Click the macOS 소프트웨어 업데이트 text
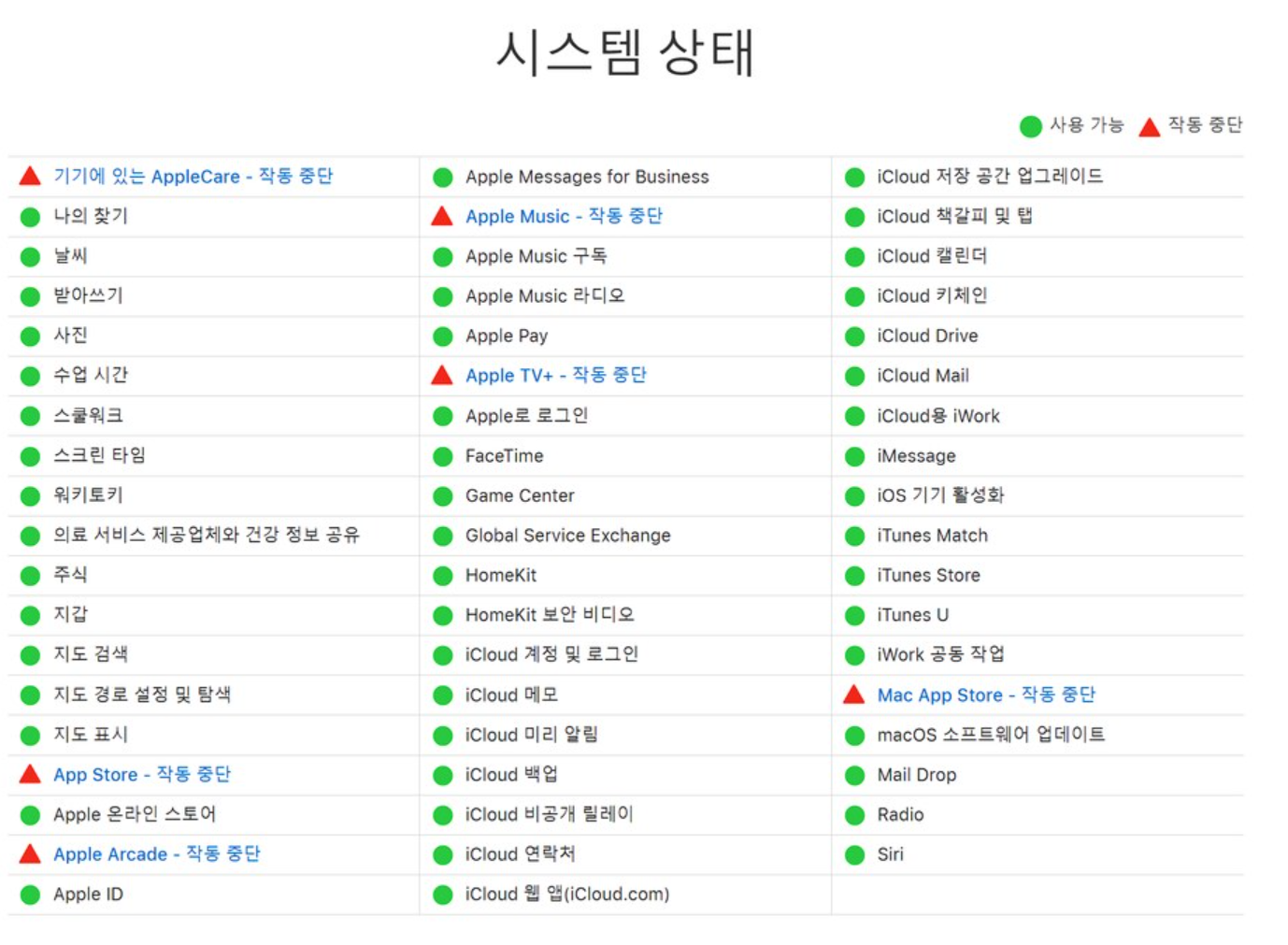 point(991,735)
